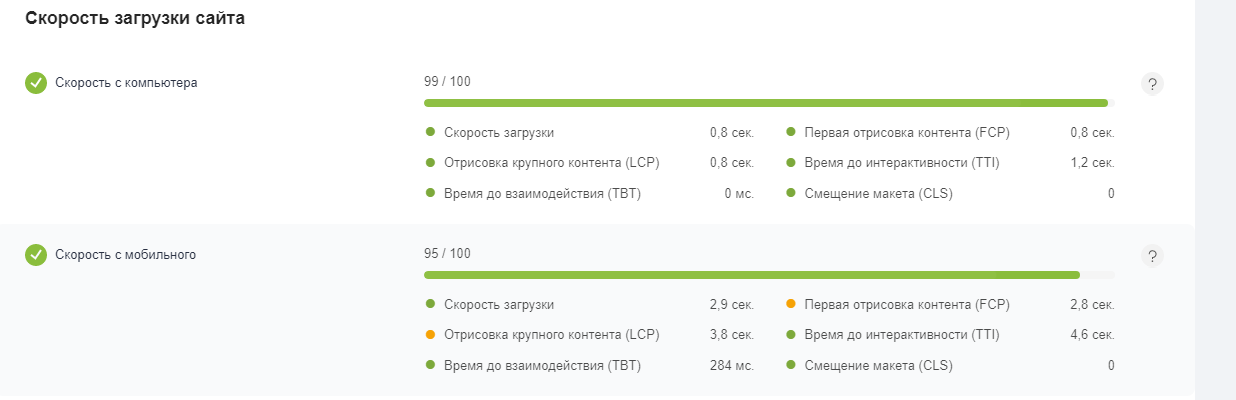Click orange dot beside mobile Отрисовка крупного контента
1236x400 pixels.
[x=430, y=335]
